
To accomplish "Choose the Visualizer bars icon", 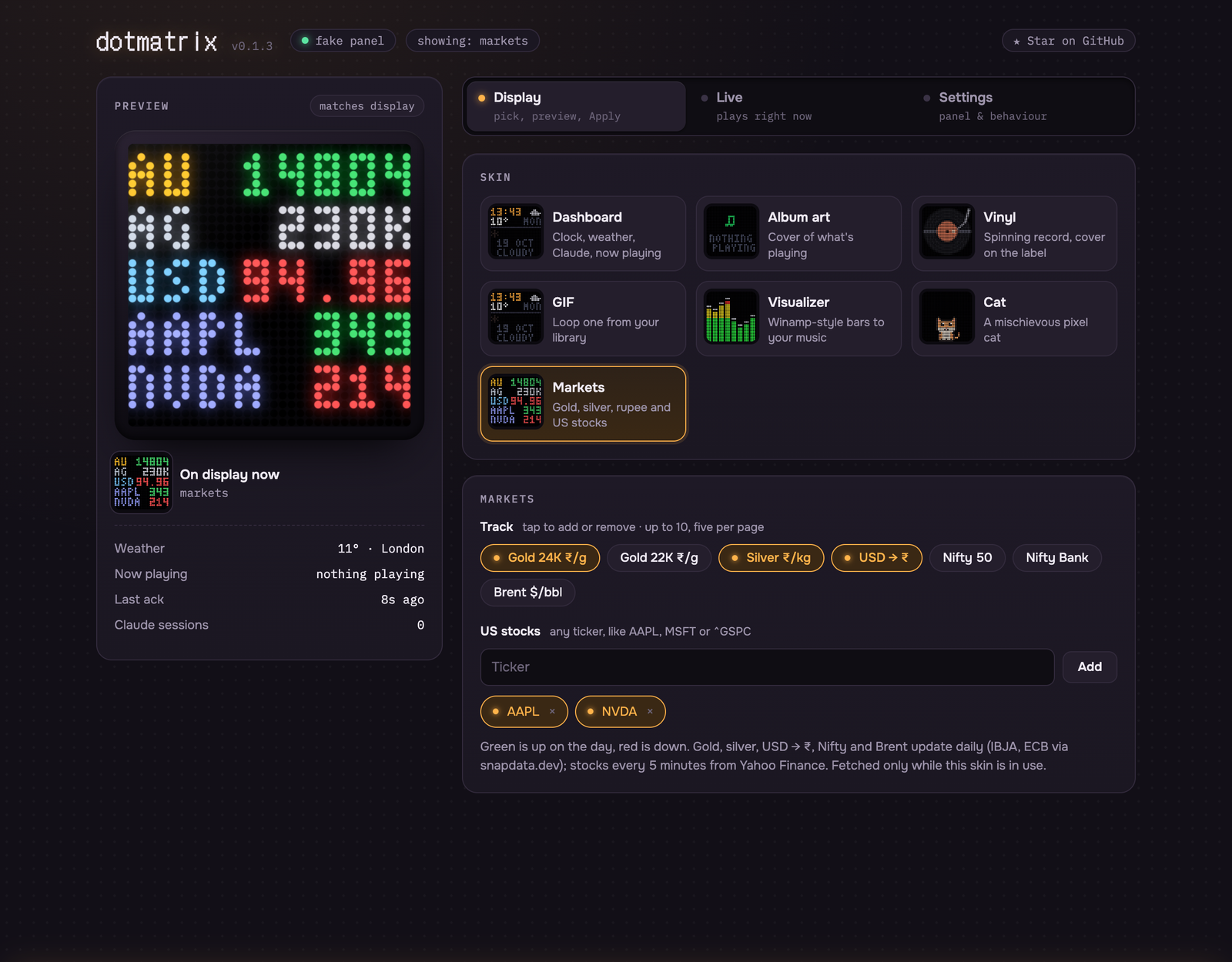I will [x=731, y=317].
